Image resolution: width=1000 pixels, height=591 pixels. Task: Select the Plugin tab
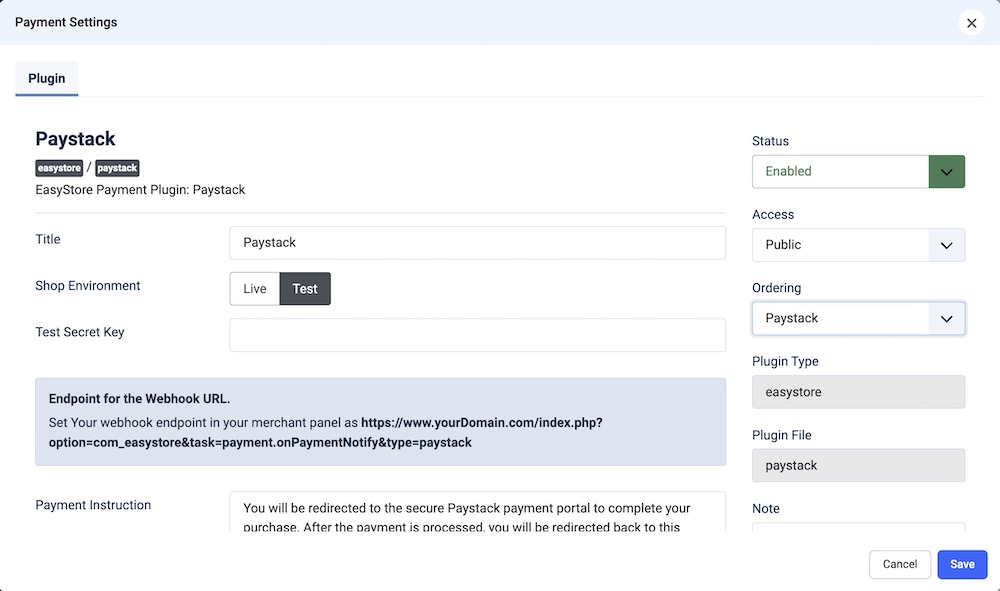(x=47, y=79)
